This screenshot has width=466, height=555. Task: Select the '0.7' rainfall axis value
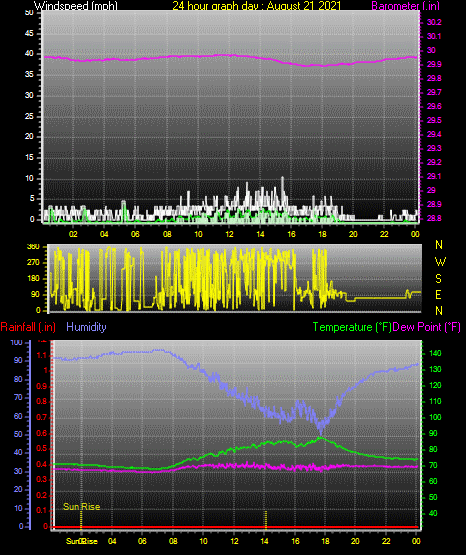tap(42, 417)
